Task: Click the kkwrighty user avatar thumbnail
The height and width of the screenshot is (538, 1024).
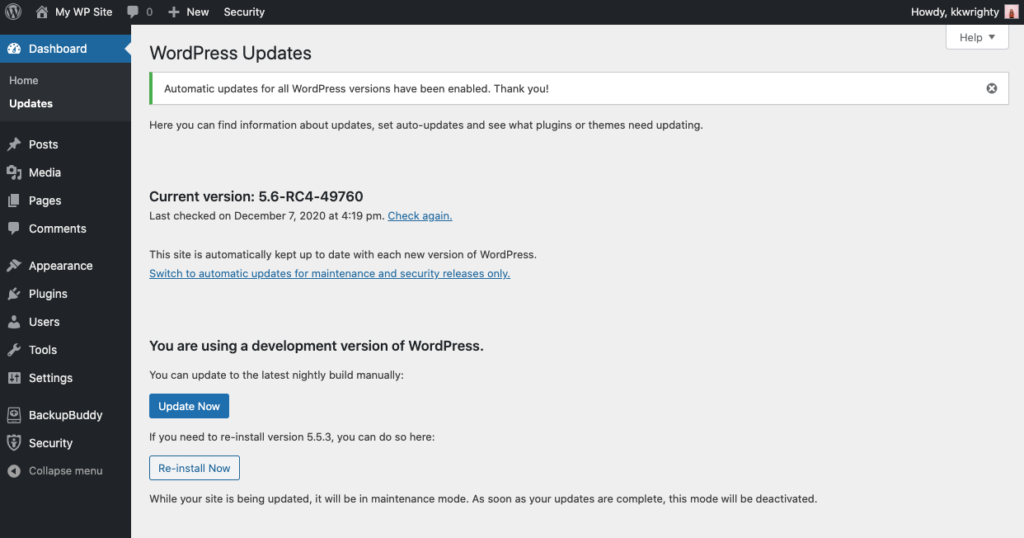Action: point(1012,12)
